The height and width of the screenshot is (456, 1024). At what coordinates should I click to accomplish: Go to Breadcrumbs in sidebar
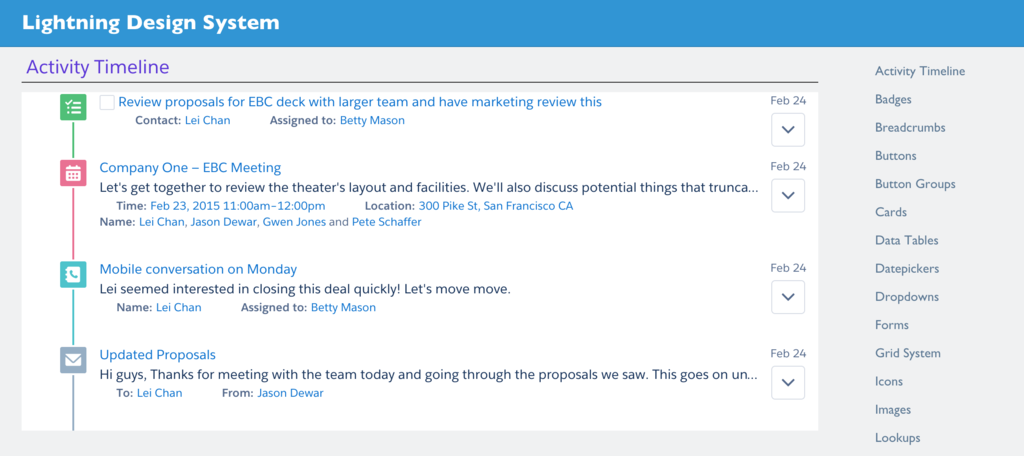[x=910, y=127]
